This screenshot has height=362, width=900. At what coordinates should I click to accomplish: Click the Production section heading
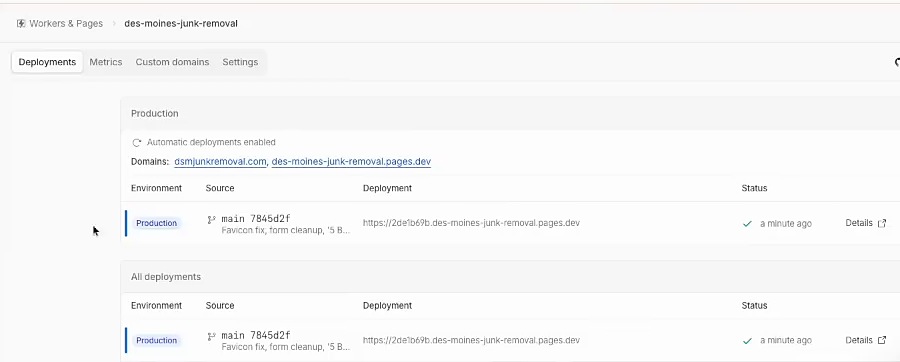click(154, 114)
